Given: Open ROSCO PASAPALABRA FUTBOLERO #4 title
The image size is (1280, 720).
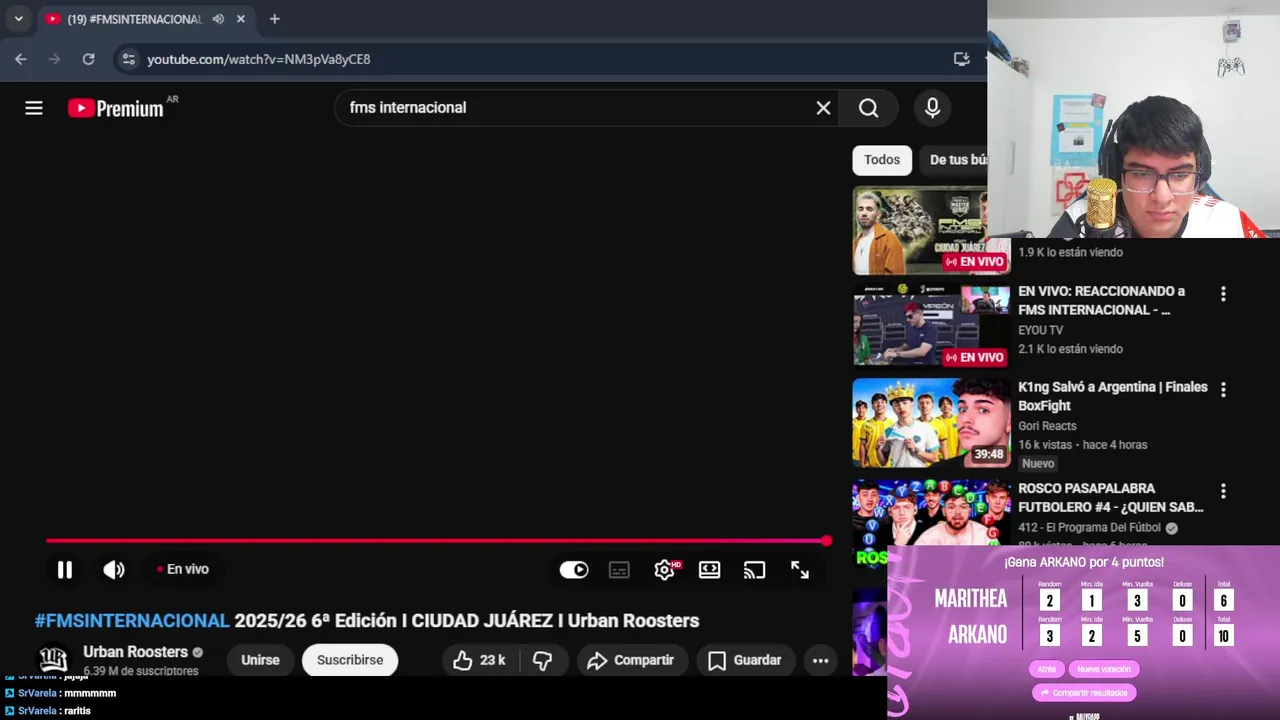Looking at the screenshot, I should 1110,498.
